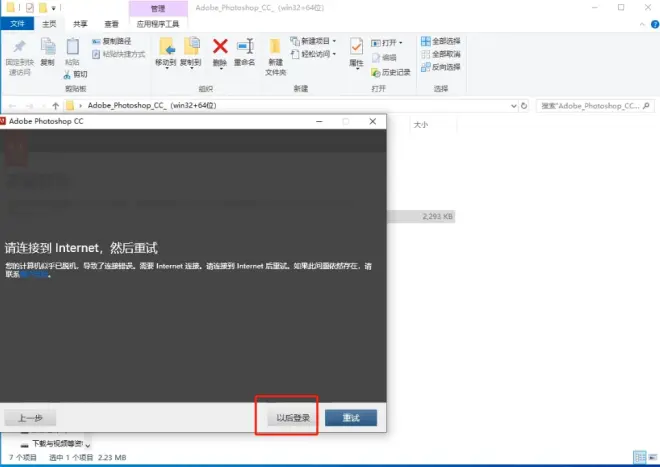Click the refresh icon beside address bar

point(524,106)
